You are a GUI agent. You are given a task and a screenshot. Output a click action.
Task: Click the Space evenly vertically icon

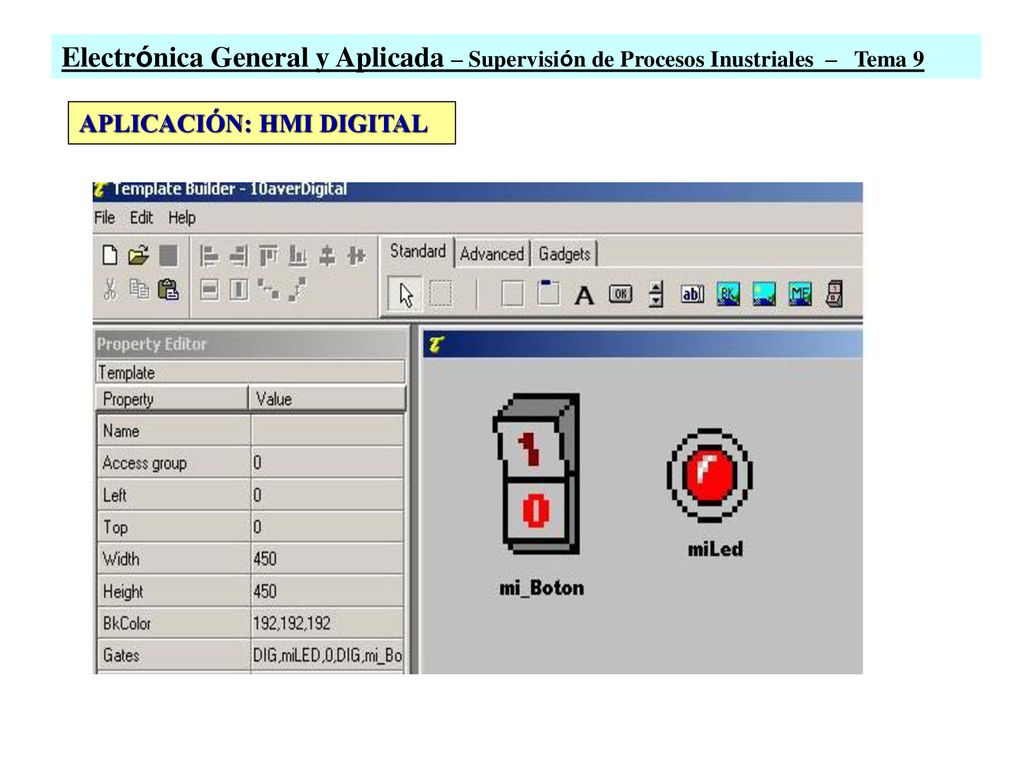pos(298,289)
